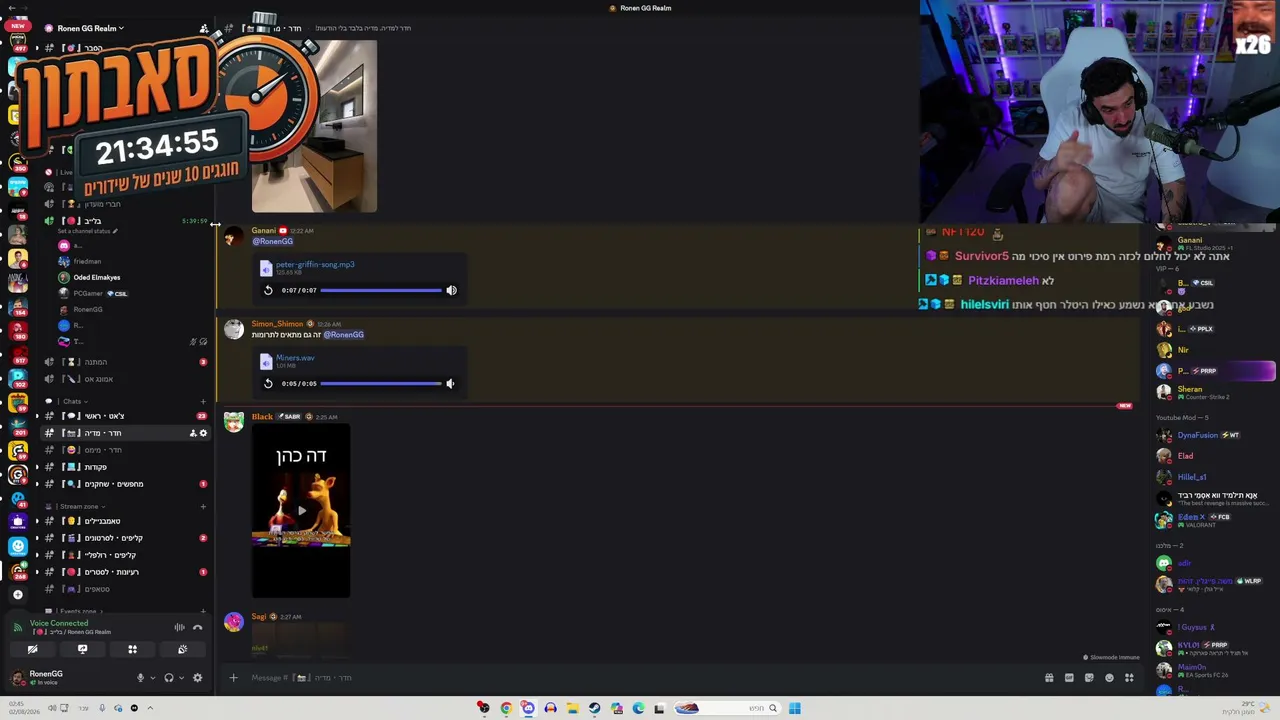Screen dimensions: 1280x720
Task: Open the Windows Start menu
Action: (794, 708)
